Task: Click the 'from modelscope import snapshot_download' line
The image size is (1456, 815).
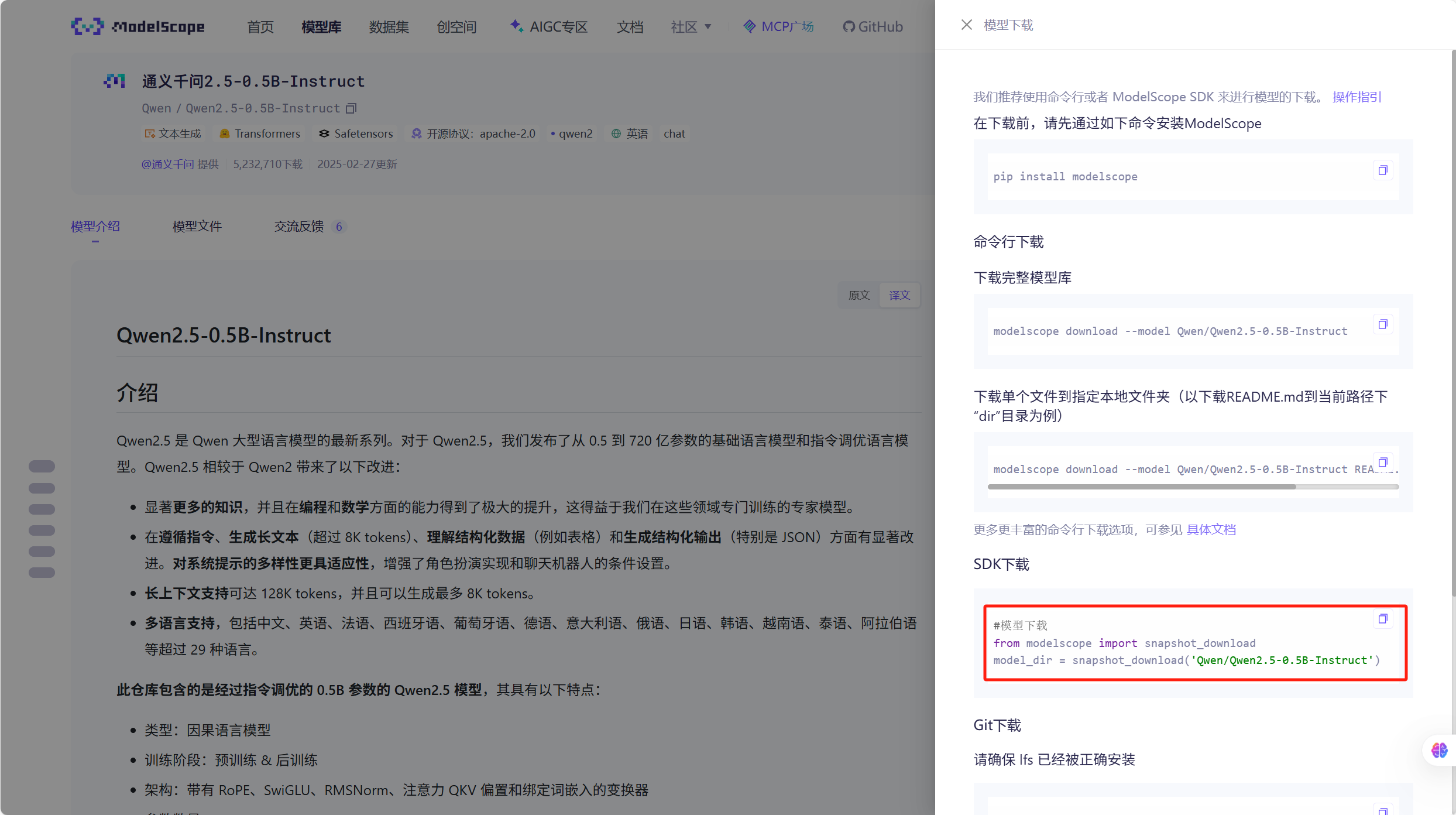Action: pyautogui.click(x=1124, y=643)
